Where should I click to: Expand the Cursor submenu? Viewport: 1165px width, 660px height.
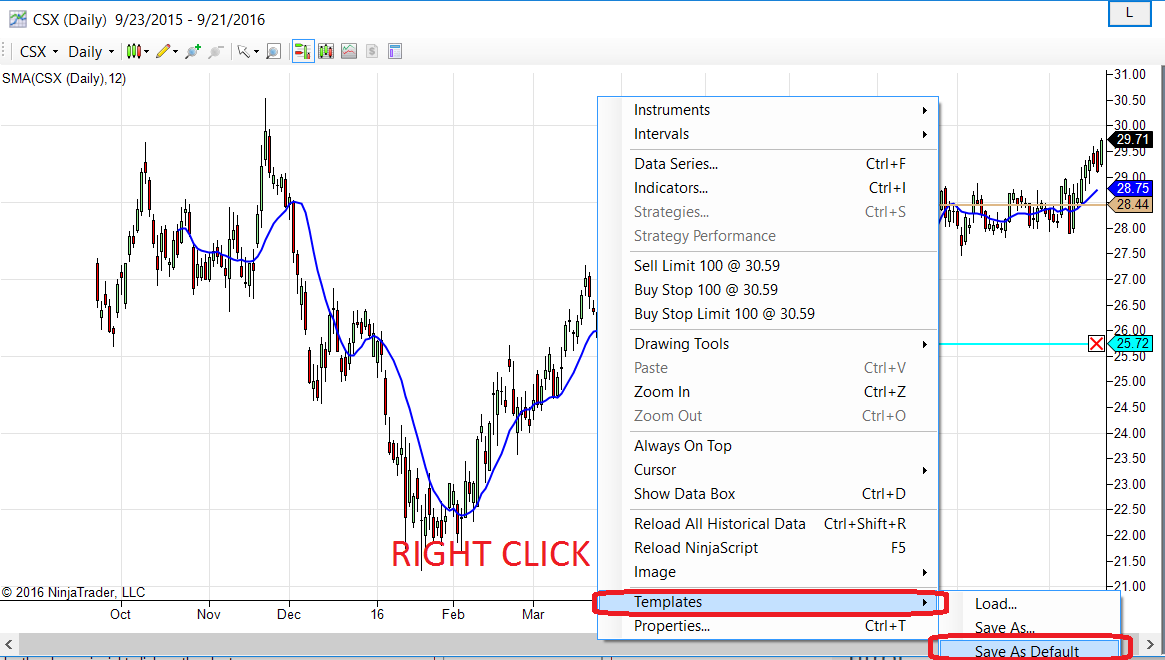[768, 470]
